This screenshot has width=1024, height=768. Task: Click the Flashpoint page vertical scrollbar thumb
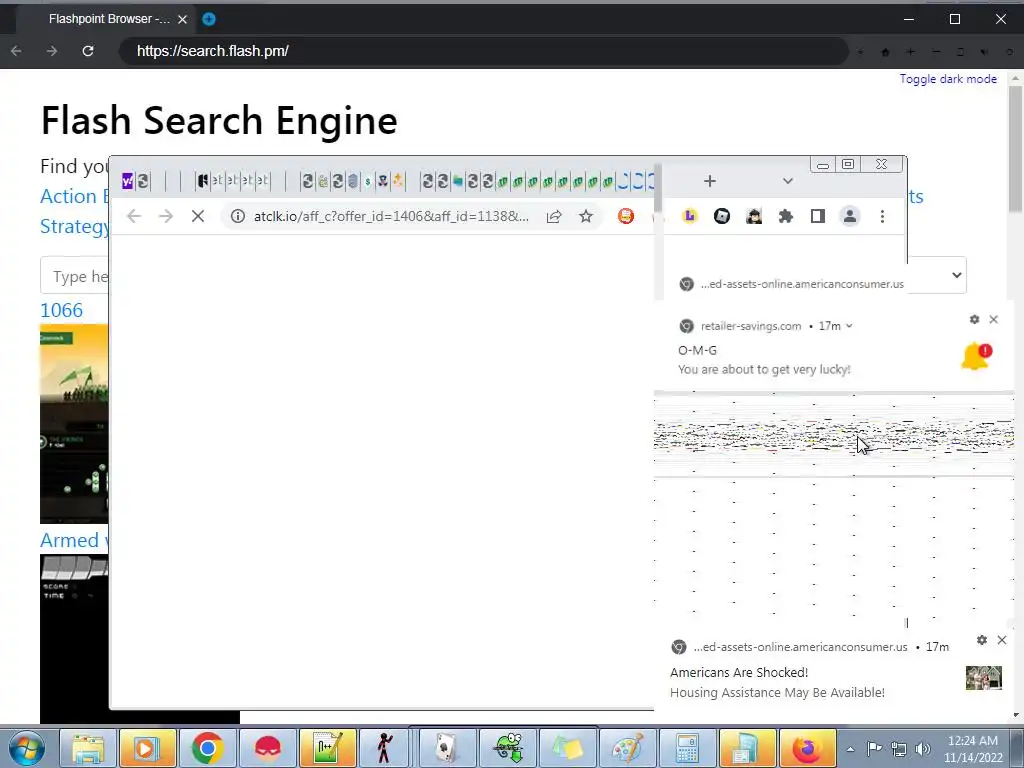(1015, 149)
